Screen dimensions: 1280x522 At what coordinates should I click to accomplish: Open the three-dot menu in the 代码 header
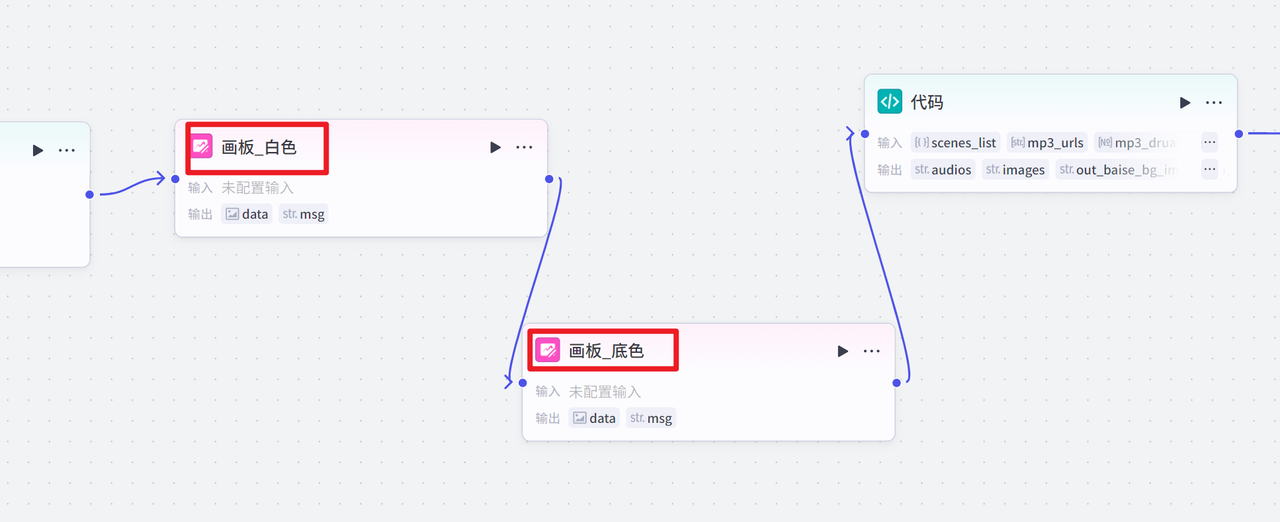pyautogui.click(x=1214, y=102)
